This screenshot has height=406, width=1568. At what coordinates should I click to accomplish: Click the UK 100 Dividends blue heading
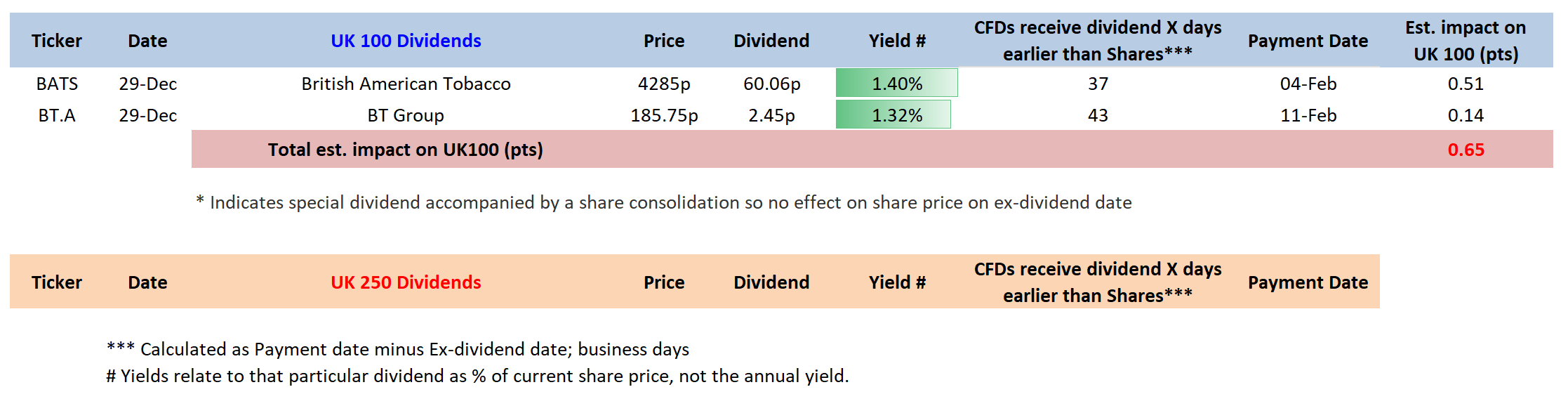click(406, 41)
